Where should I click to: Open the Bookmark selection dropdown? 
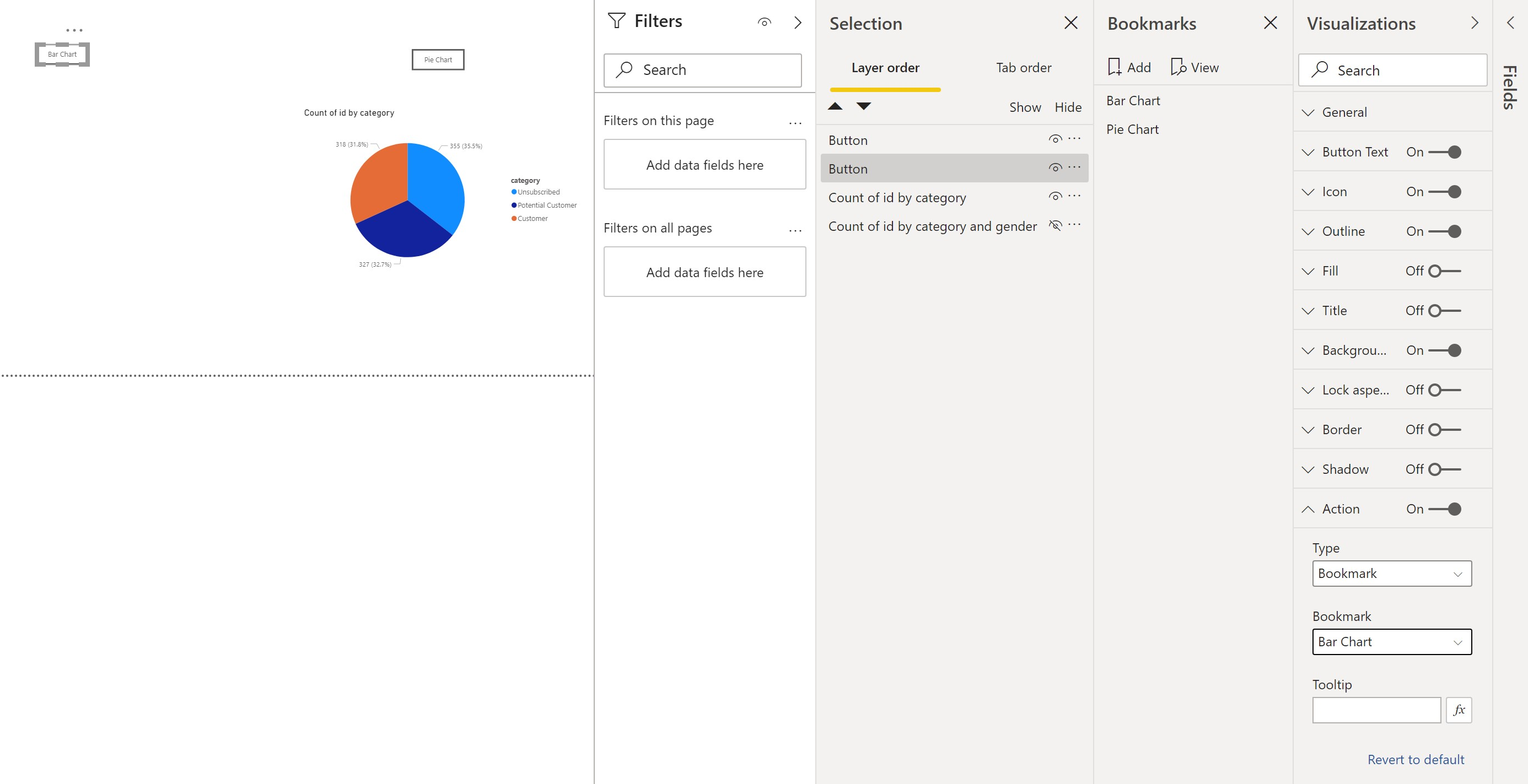(x=1391, y=642)
